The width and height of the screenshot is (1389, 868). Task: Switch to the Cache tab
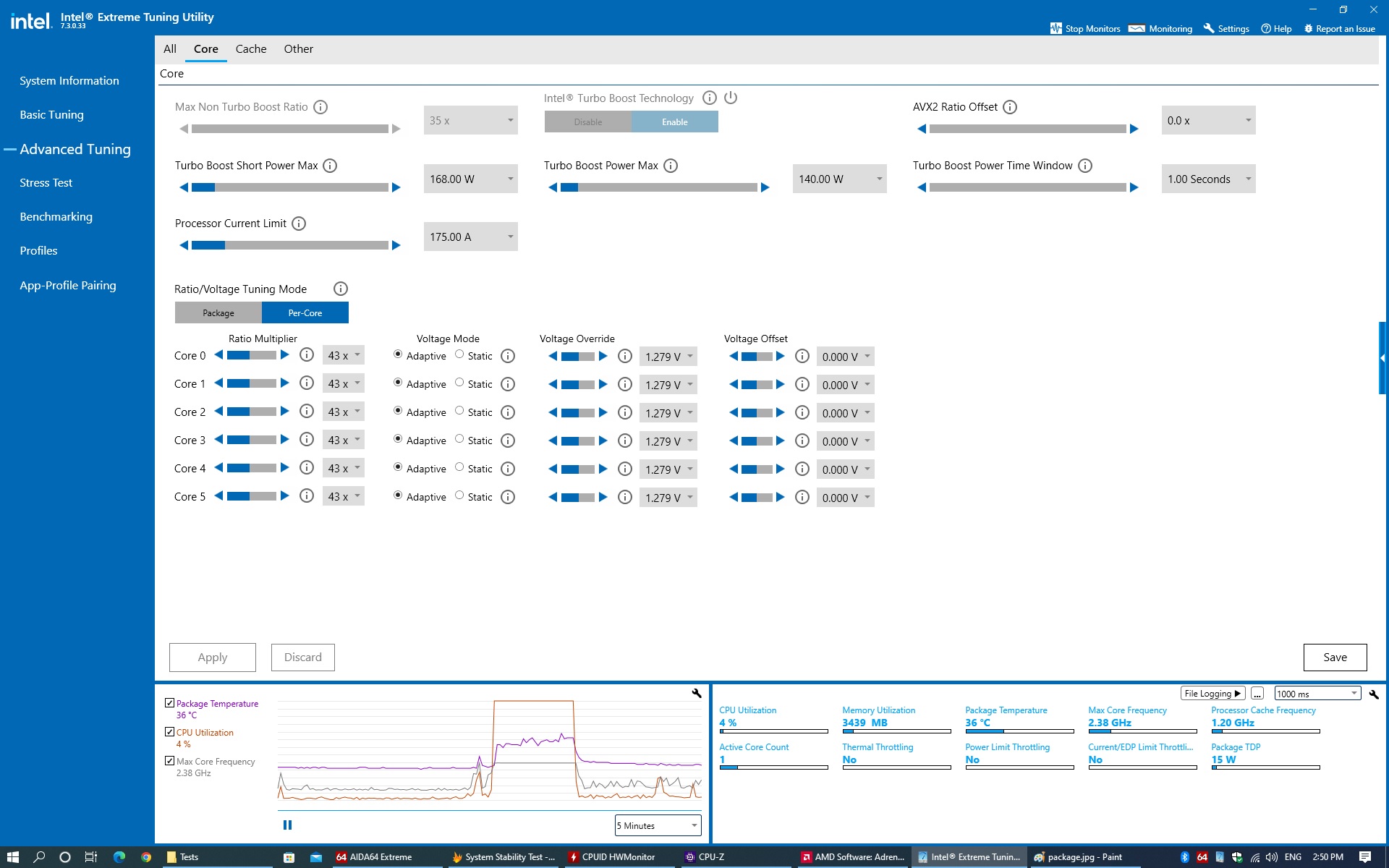(x=251, y=49)
